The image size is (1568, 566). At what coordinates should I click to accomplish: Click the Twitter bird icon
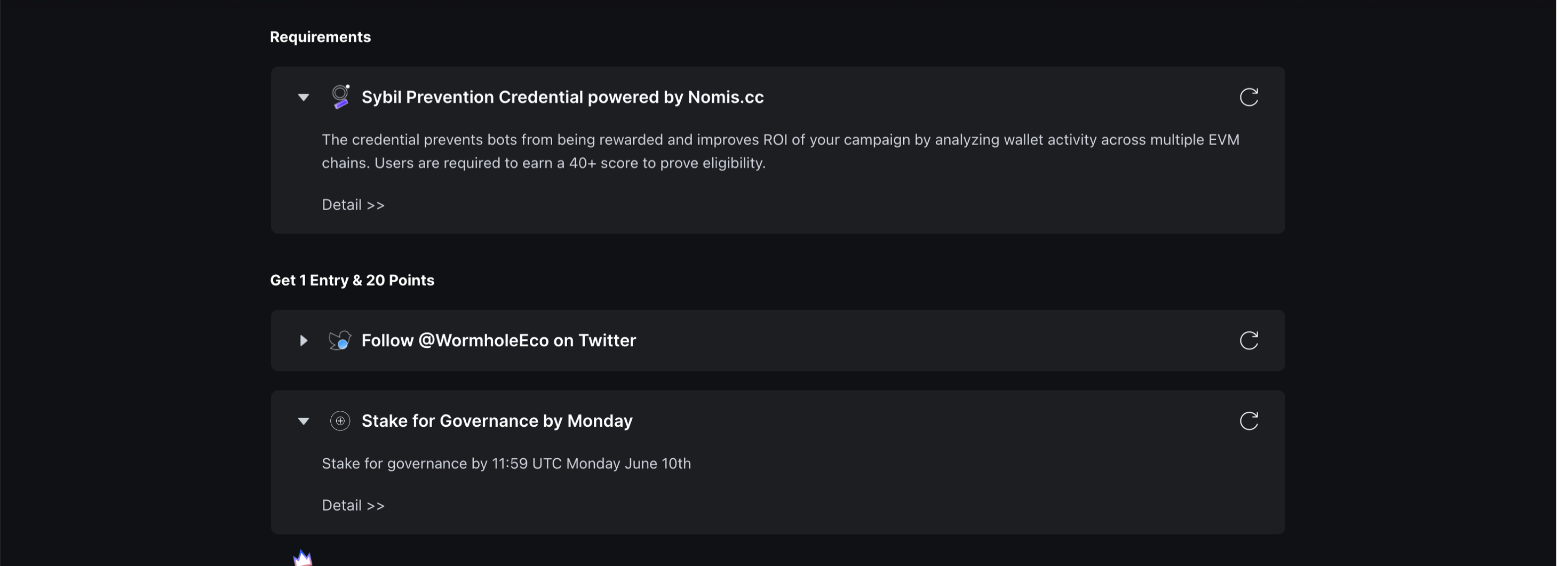click(x=340, y=340)
